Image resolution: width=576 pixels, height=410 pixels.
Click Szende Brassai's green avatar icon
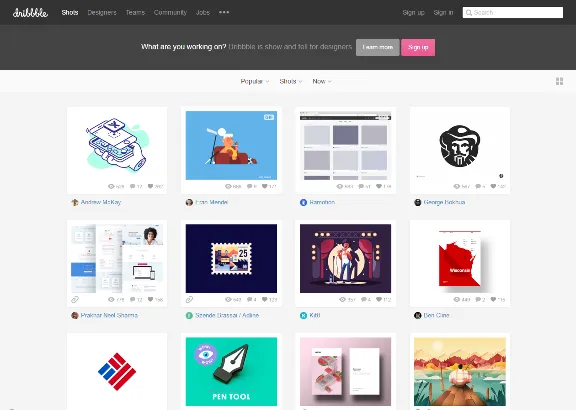click(189, 316)
